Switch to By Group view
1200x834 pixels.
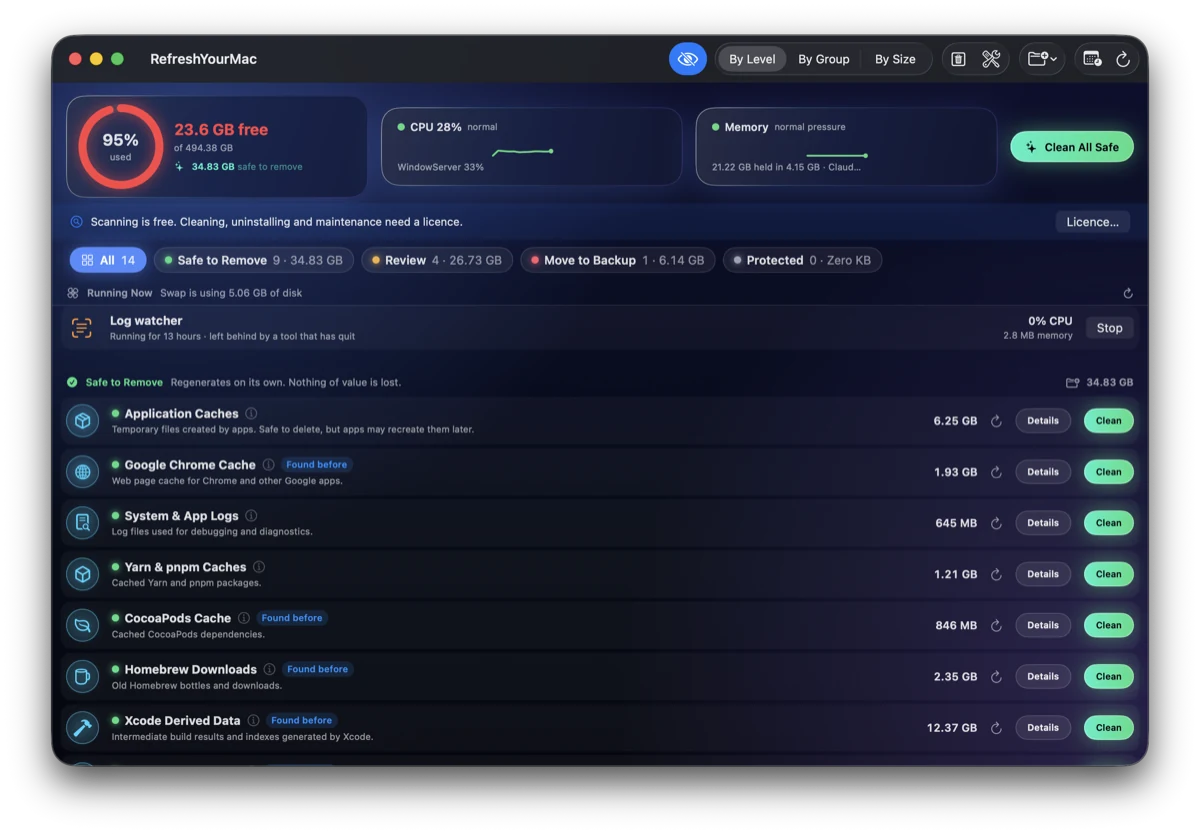click(824, 59)
